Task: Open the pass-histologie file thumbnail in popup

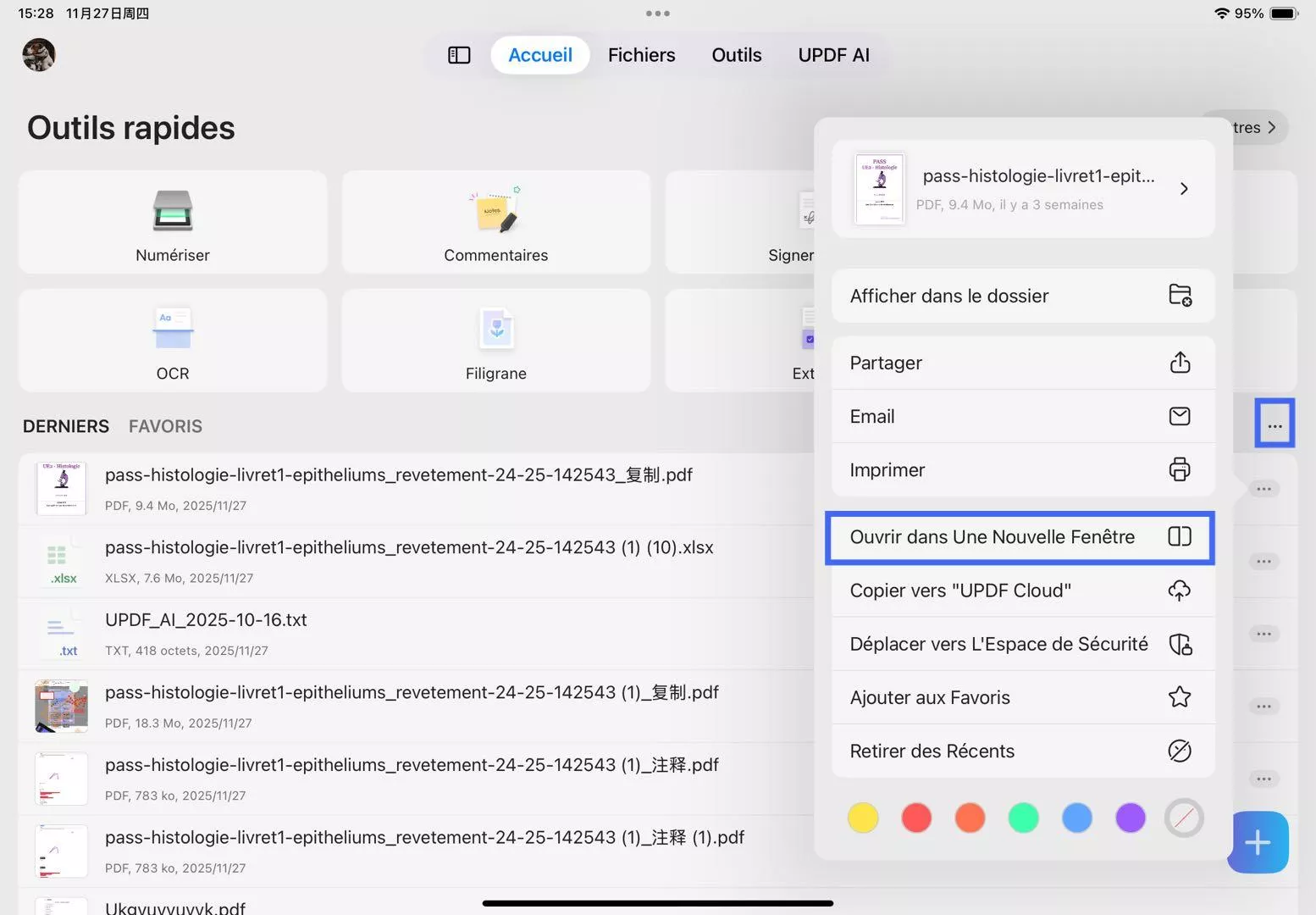Action: pos(880,189)
